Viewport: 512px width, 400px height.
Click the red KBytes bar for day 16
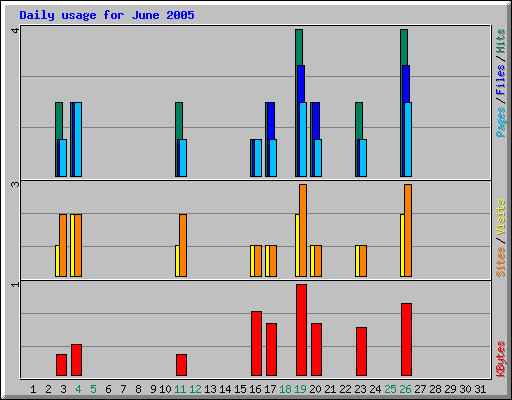click(x=256, y=343)
